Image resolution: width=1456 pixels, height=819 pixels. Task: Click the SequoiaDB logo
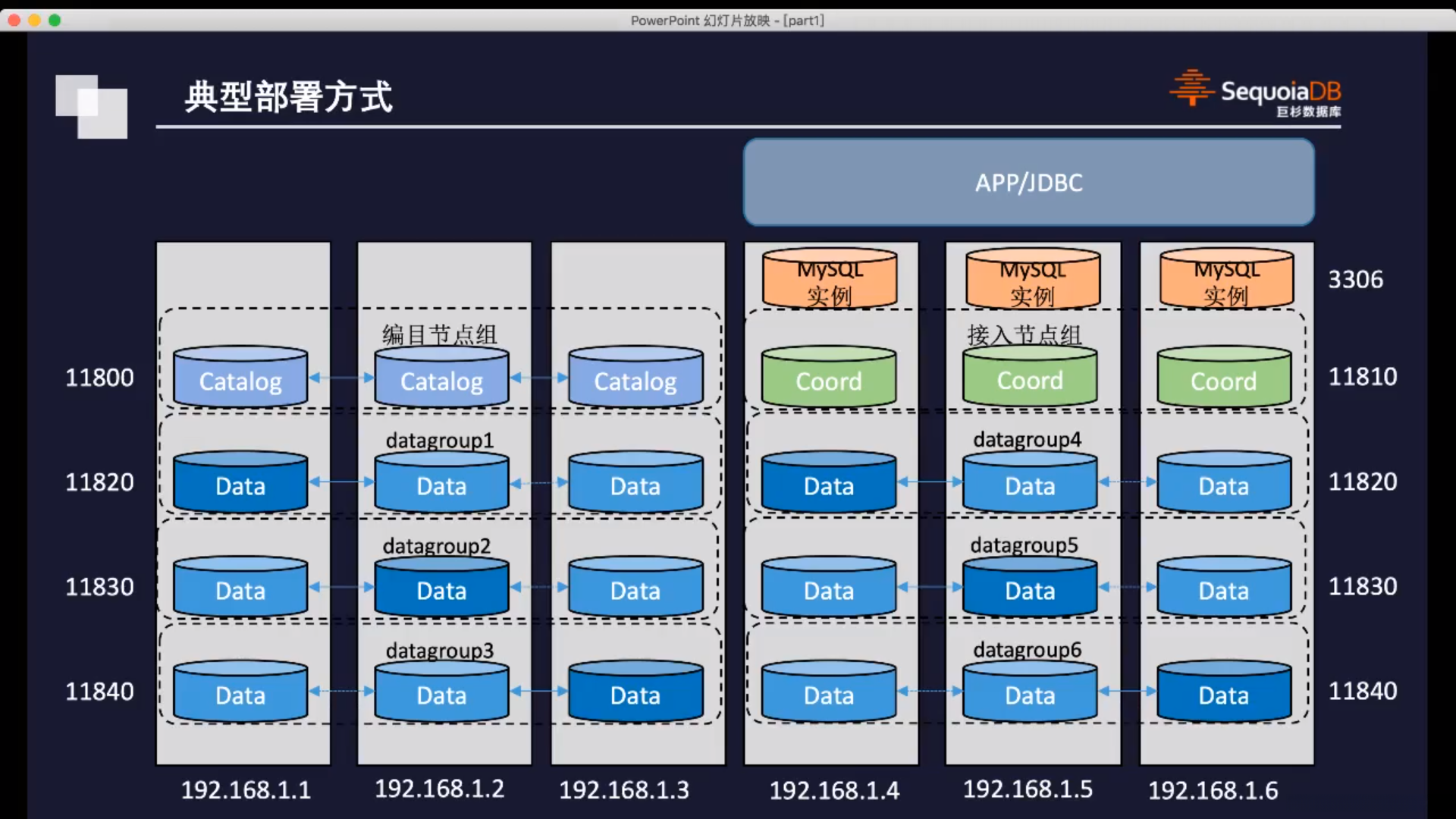coord(1255,94)
